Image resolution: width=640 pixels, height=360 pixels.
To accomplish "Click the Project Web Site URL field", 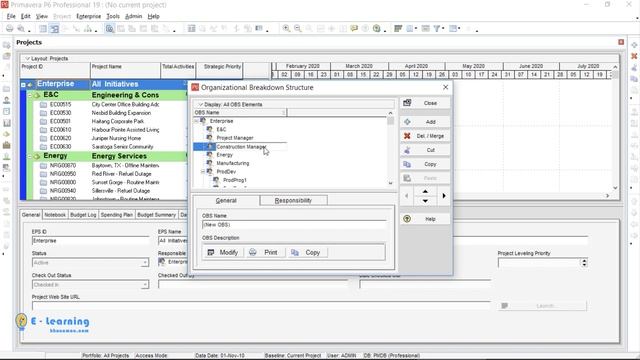I will (x=261, y=306).
